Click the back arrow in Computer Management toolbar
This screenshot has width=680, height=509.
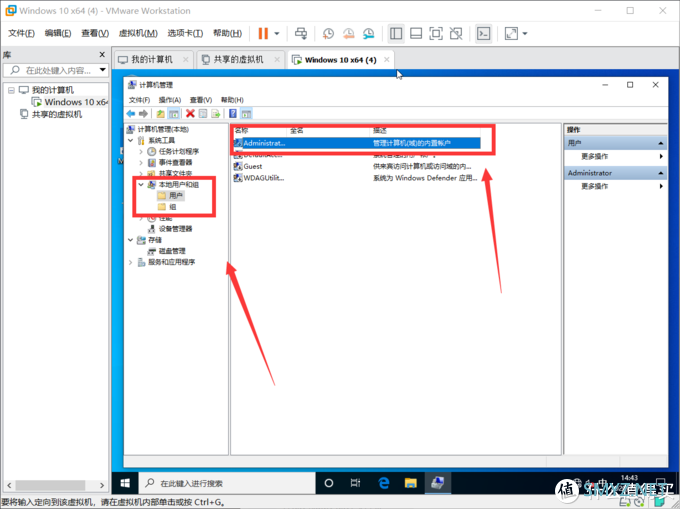coord(131,114)
